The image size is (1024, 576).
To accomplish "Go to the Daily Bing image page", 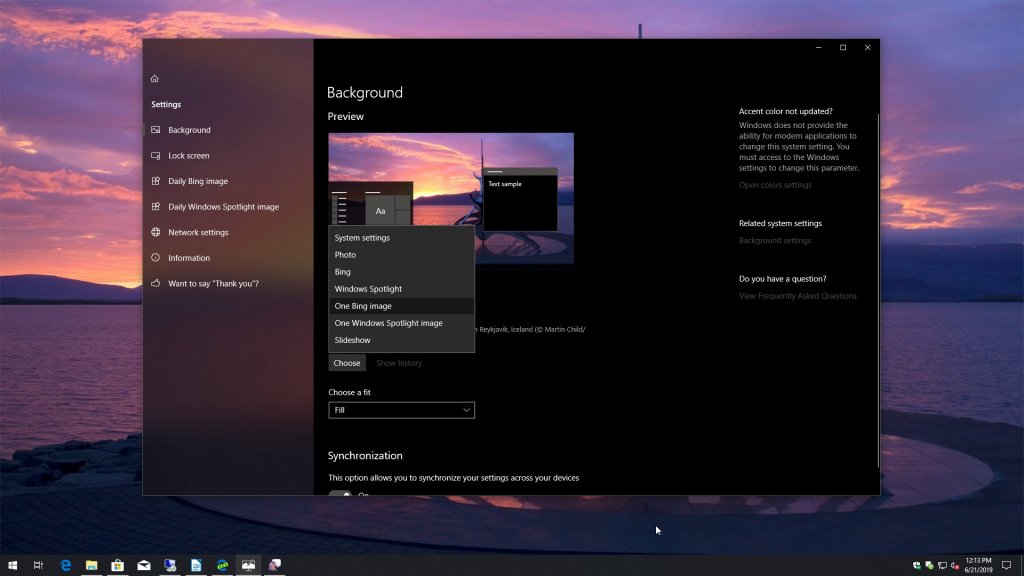I will (198, 181).
